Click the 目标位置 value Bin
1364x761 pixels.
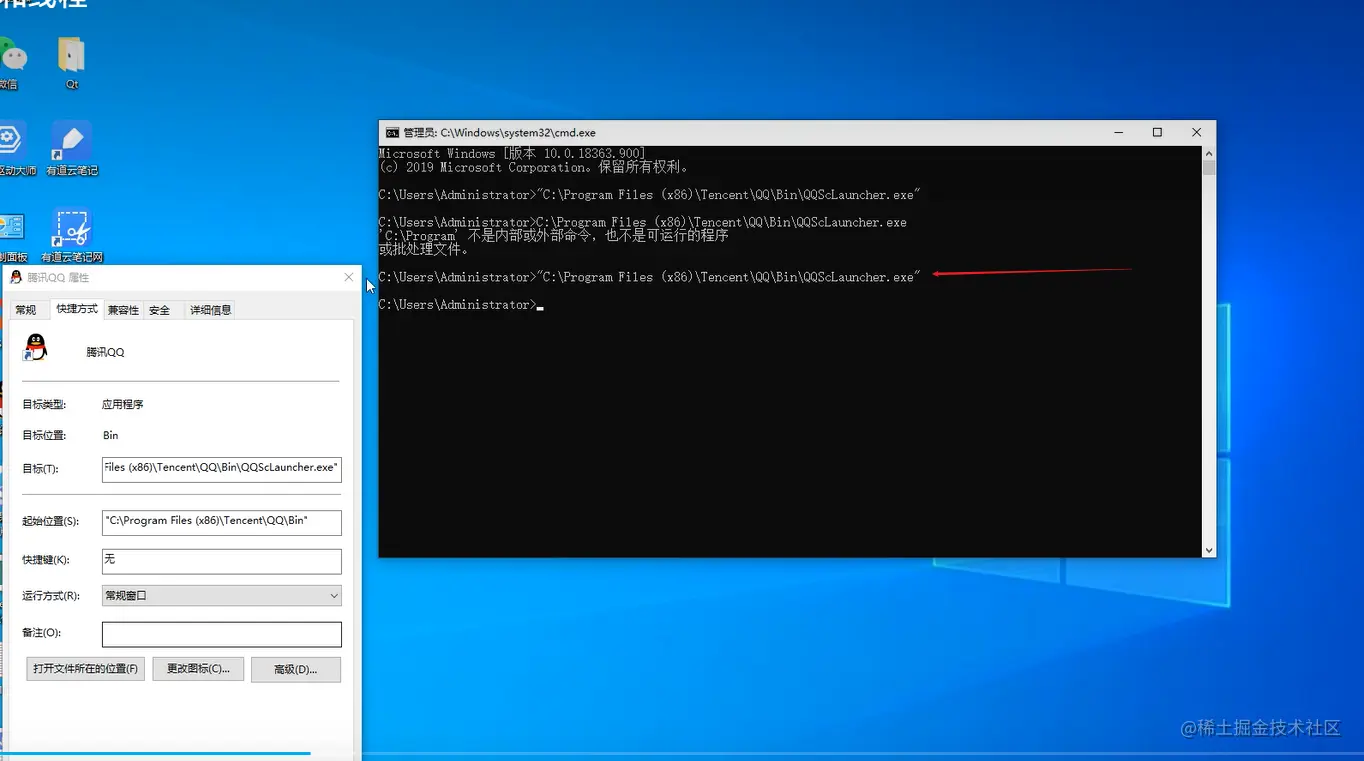tap(110, 435)
